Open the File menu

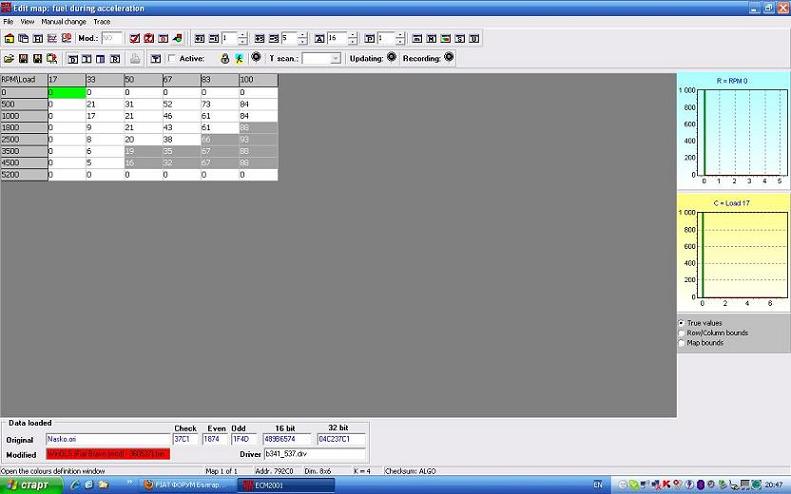click(x=8, y=21)
